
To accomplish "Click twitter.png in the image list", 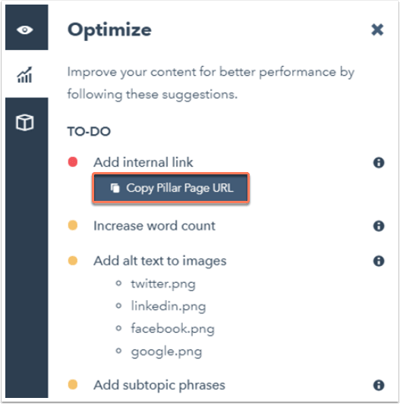I will [163, 284].
